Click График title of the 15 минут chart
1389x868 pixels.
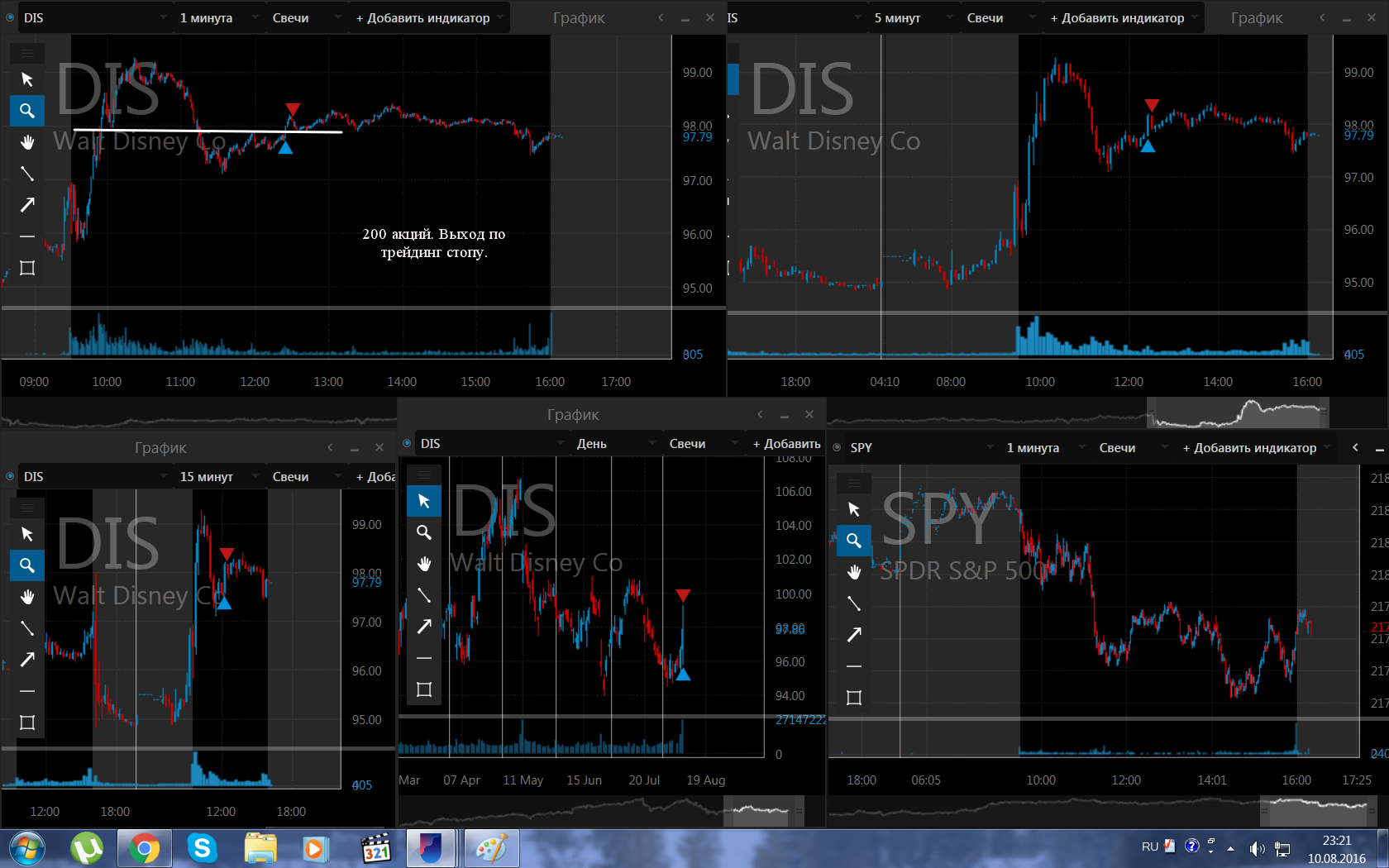pyautogui.click(x=160, y=447)
